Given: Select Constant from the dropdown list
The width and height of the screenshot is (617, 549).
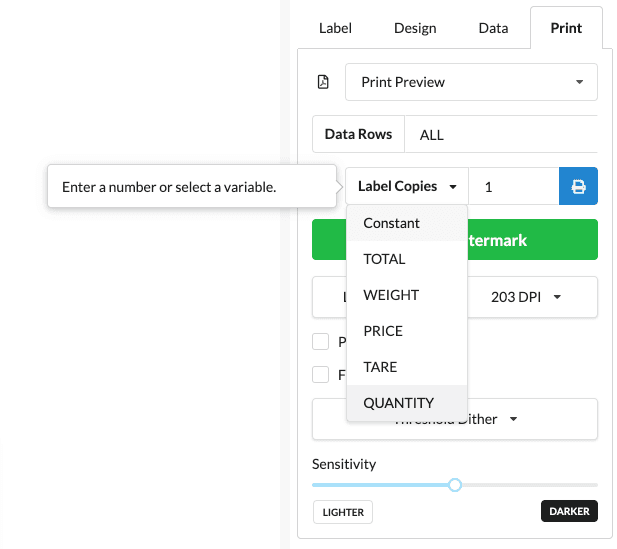Looking at the screenshot, I should click(x=392, y=223).
